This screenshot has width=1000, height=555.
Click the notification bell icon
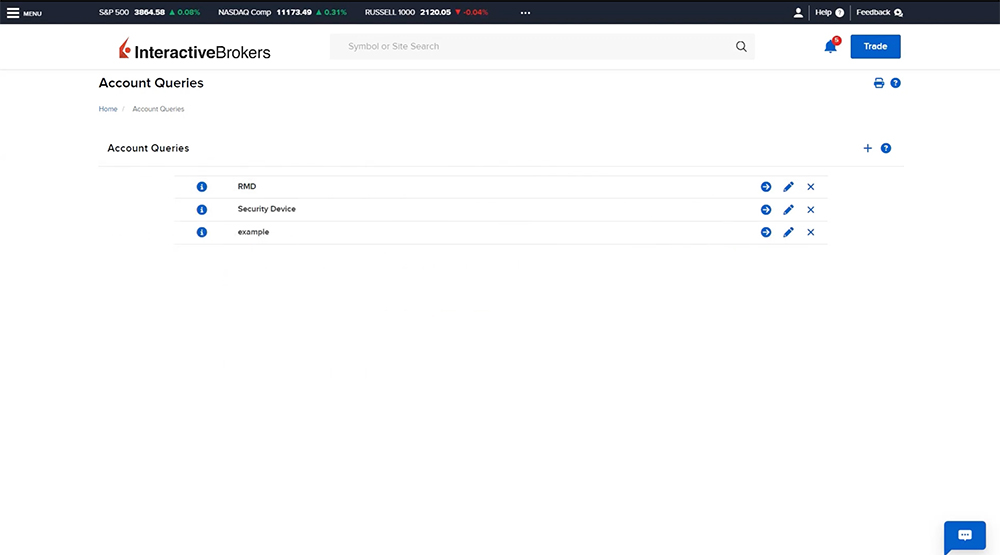click(830, 46)
